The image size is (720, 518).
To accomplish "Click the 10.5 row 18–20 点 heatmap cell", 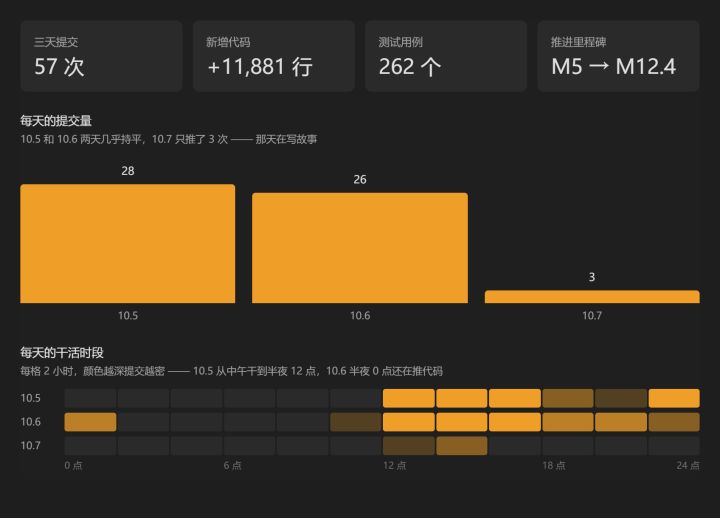I will point(568,398).
